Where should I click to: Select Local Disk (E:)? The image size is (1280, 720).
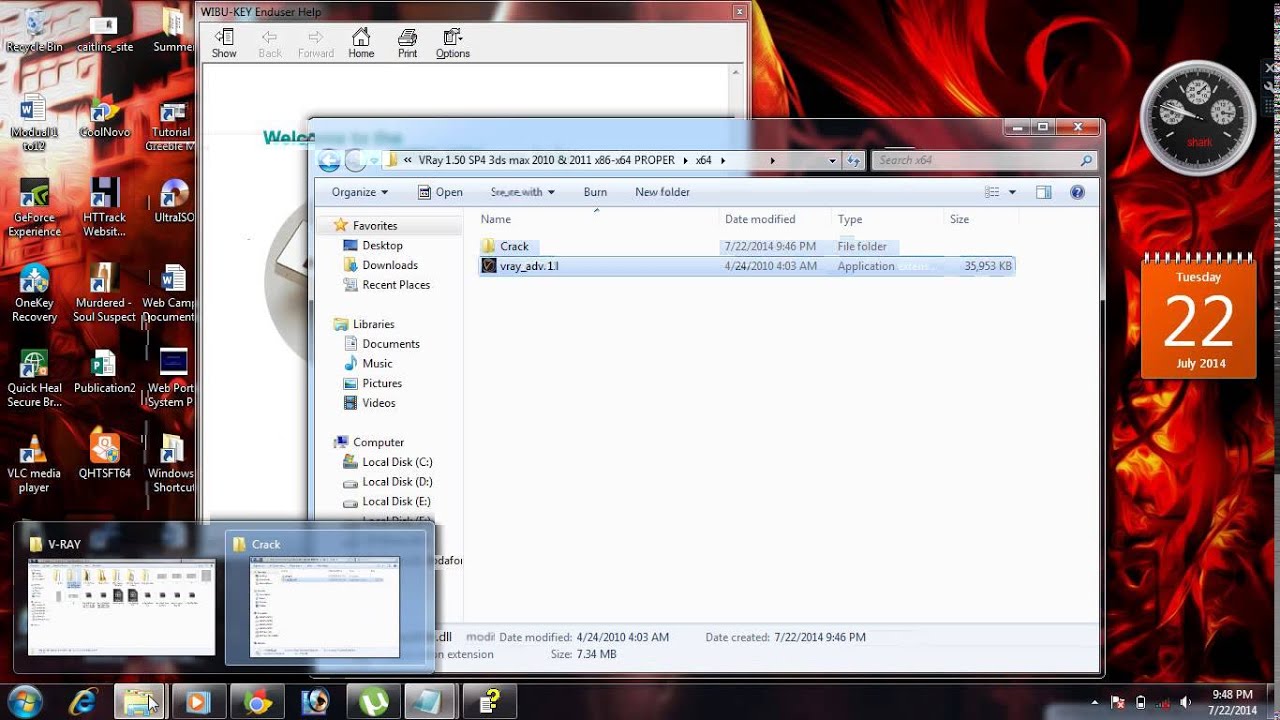tap(397, 501)
